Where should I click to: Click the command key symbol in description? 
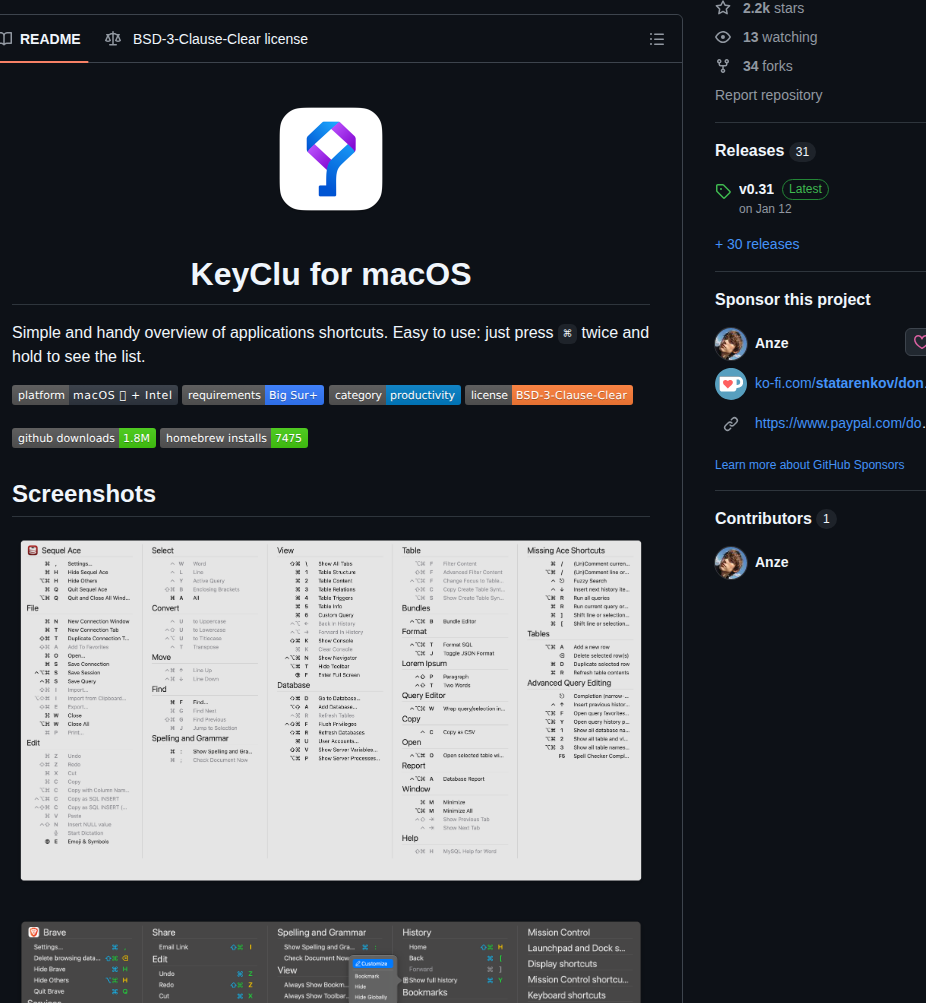(x=567, y=333)
